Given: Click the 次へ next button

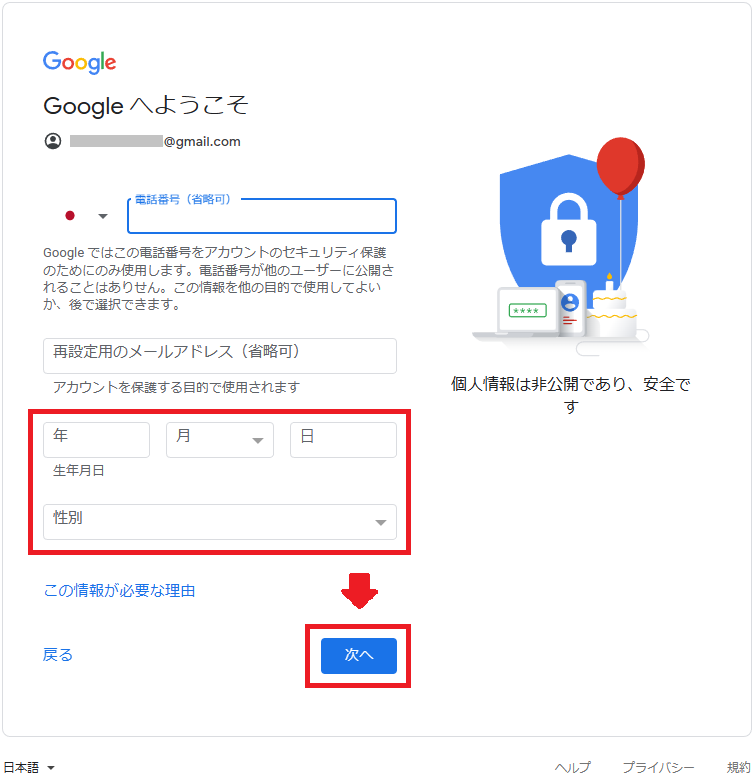Looking at the screenshot, I should tap(359, 656).
